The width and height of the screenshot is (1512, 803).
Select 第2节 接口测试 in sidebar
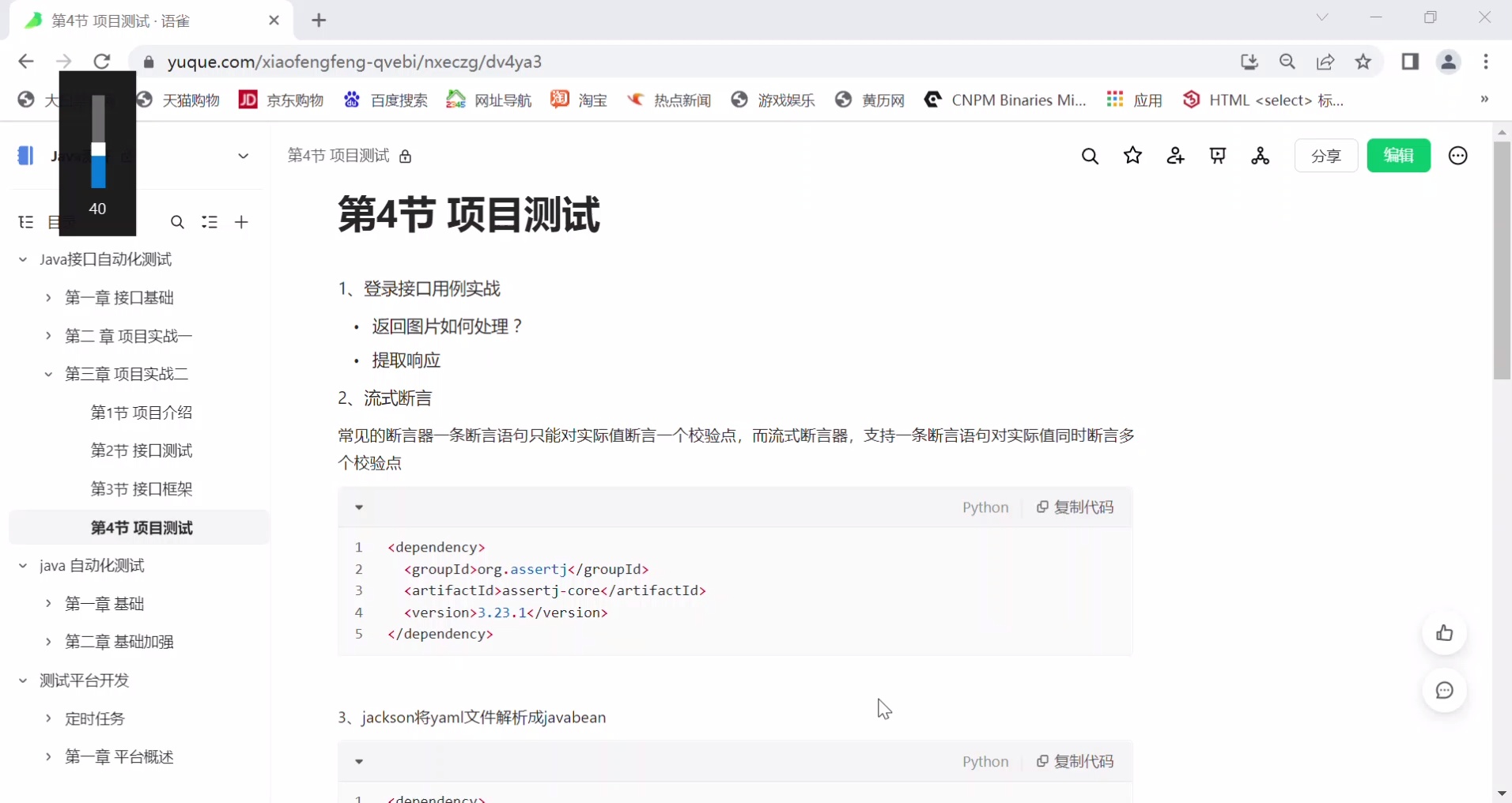click(142, 451)
